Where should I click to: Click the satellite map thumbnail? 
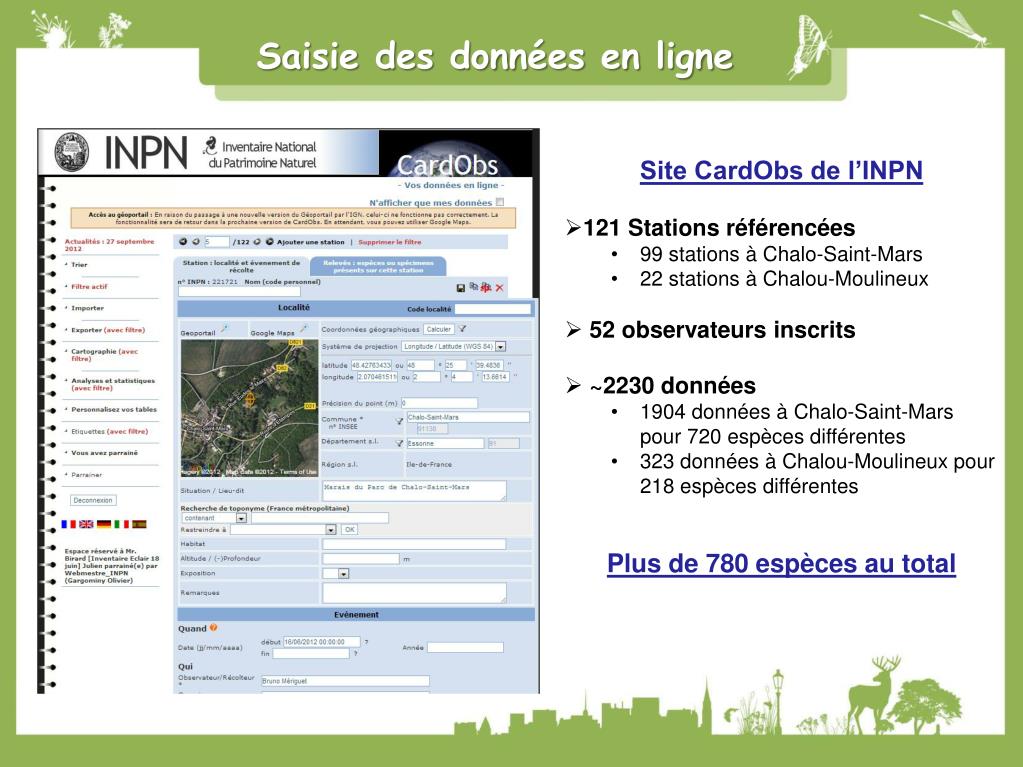249,408
